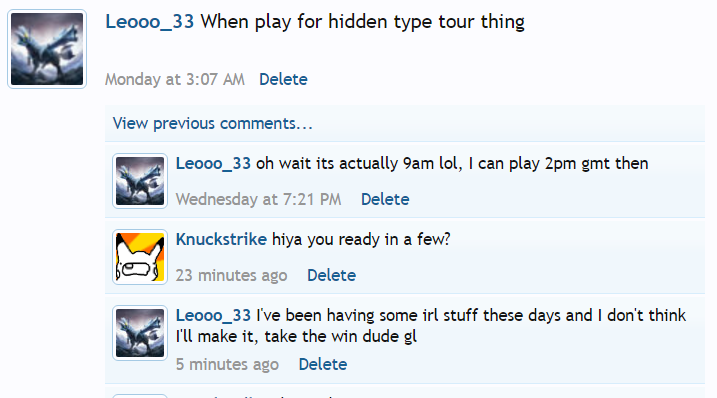Screen dimensions: 717x398
Task: Click the take the win dude gl text
Action: coord(341,337)
